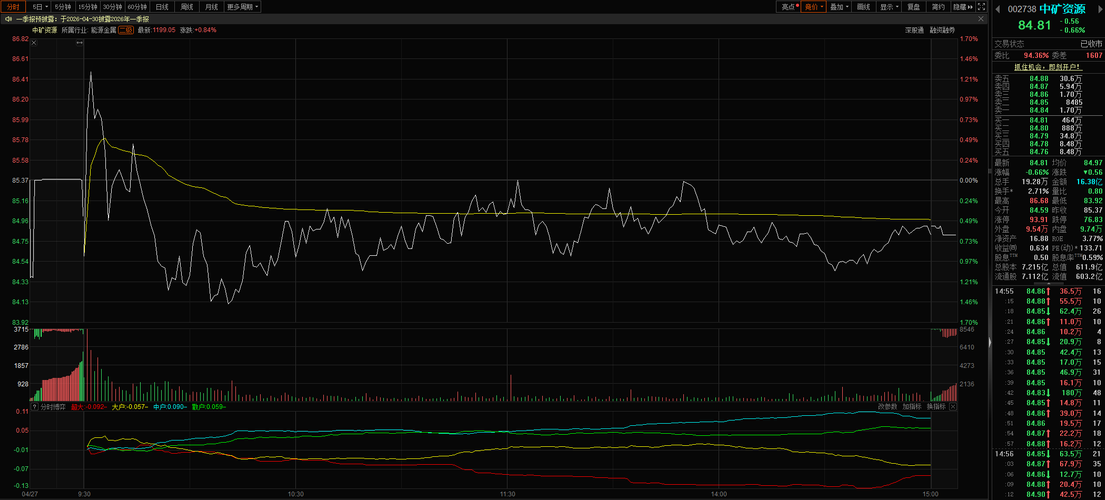Click the 180万 trade row at 84.83
Screen dimensions: 1105x500
[1048, 393]
